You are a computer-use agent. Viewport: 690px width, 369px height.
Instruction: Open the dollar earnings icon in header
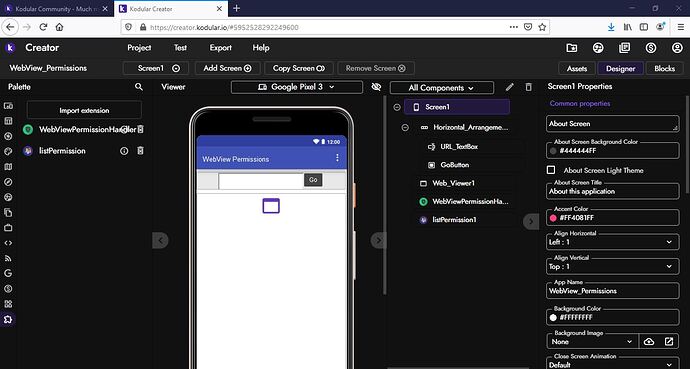[651, 48]
